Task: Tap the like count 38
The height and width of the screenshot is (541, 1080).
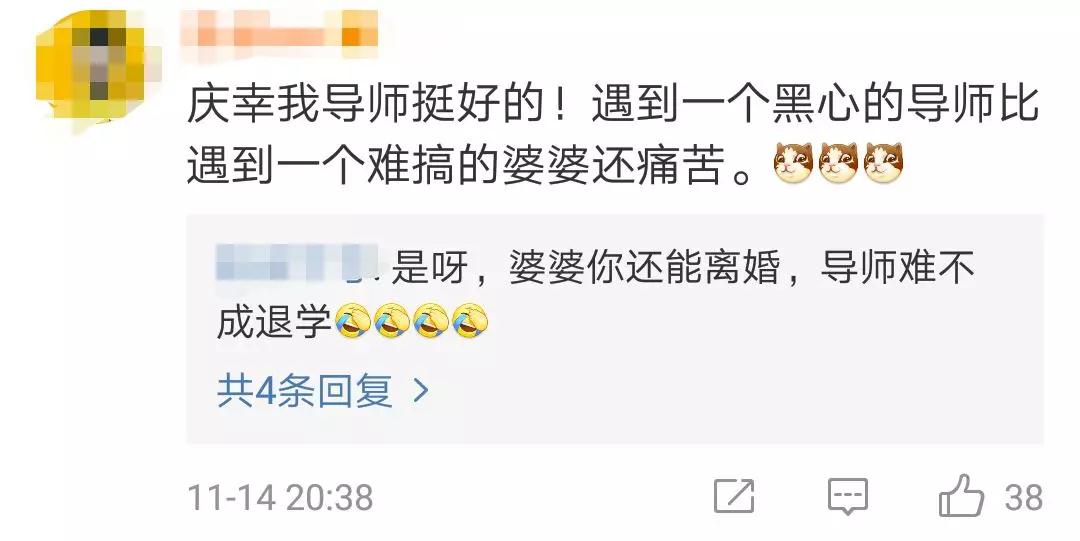Action: pyautogui.click(x=1024, y=498)
